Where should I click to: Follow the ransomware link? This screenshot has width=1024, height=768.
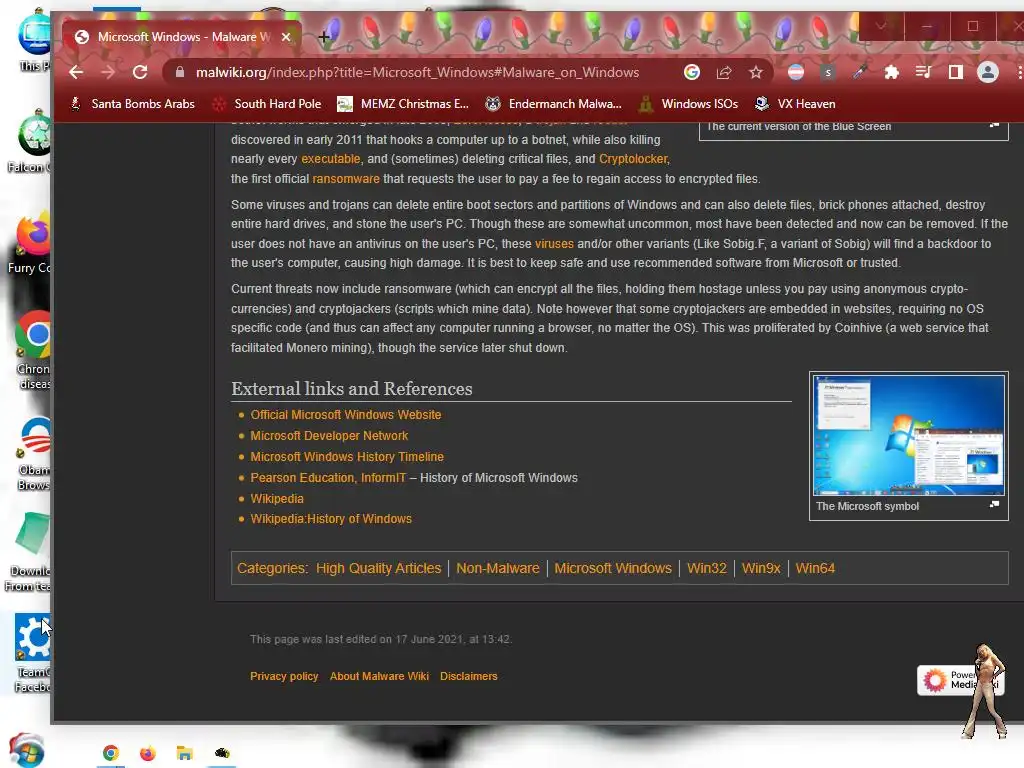click(x=345, y=178)
